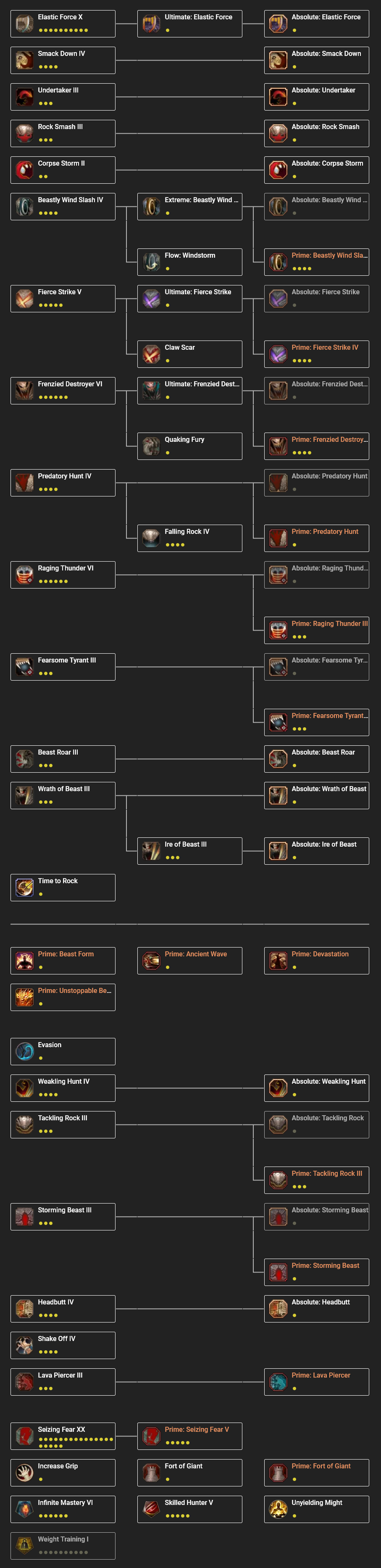Screen dimensions: 381x1568
Task: Select the Prime: Beast Form icon
Action: click(x=23, y=960)
